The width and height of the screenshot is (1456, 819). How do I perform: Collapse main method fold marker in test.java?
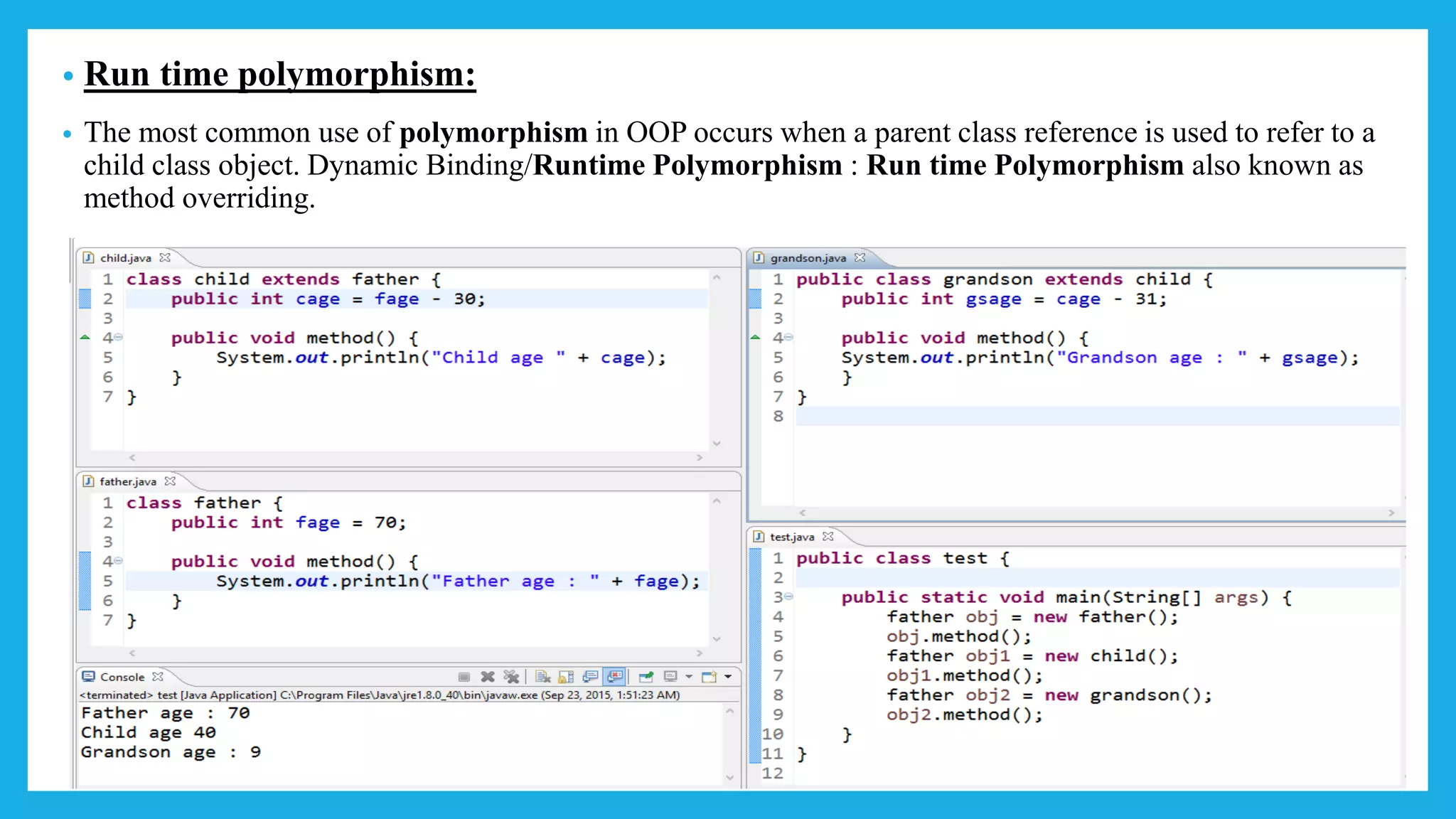(788, 597)
